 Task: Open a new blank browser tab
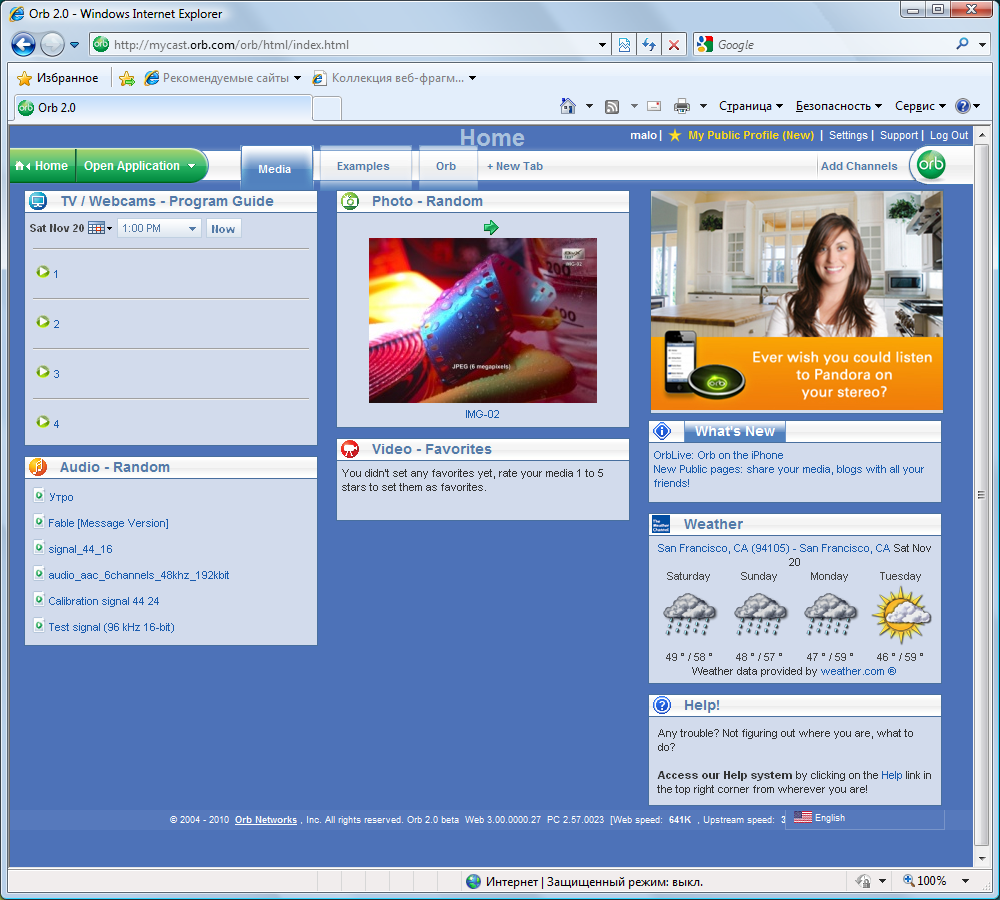(327, 108)
